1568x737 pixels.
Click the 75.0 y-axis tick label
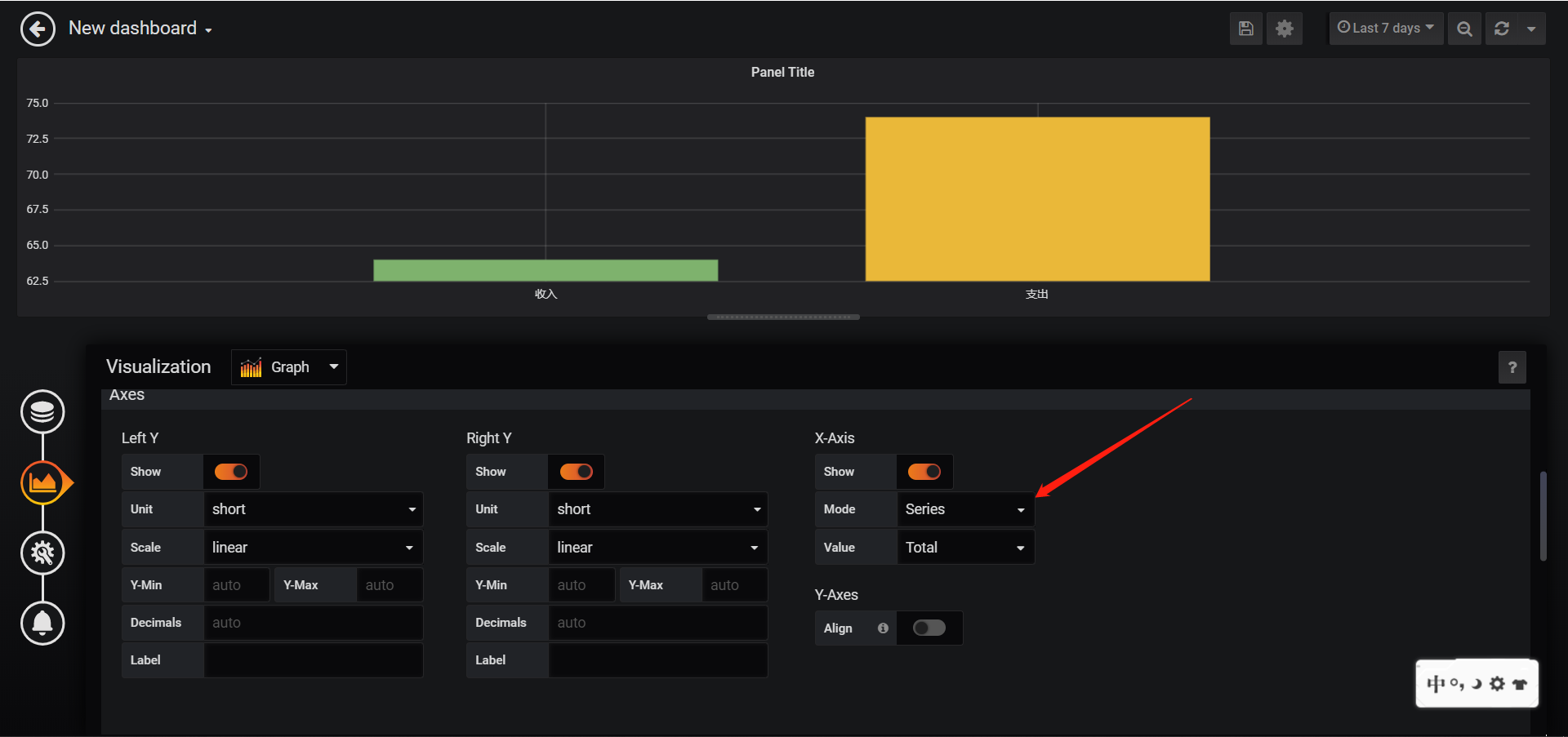coord(38,103)
